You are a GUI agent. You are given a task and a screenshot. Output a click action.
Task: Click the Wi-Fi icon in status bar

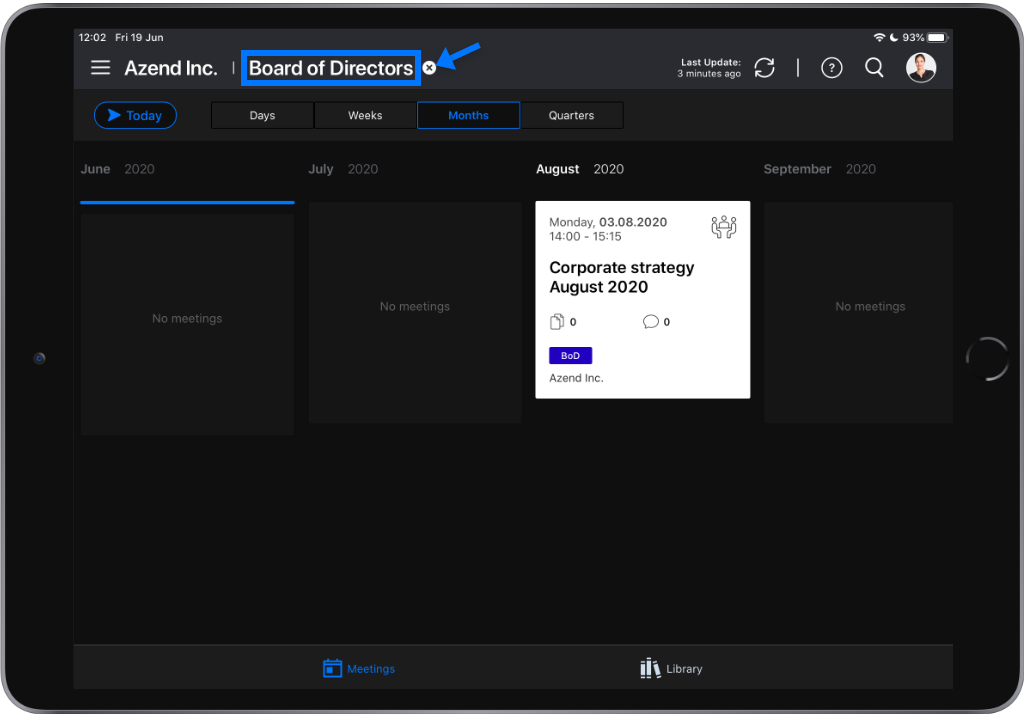879,37
